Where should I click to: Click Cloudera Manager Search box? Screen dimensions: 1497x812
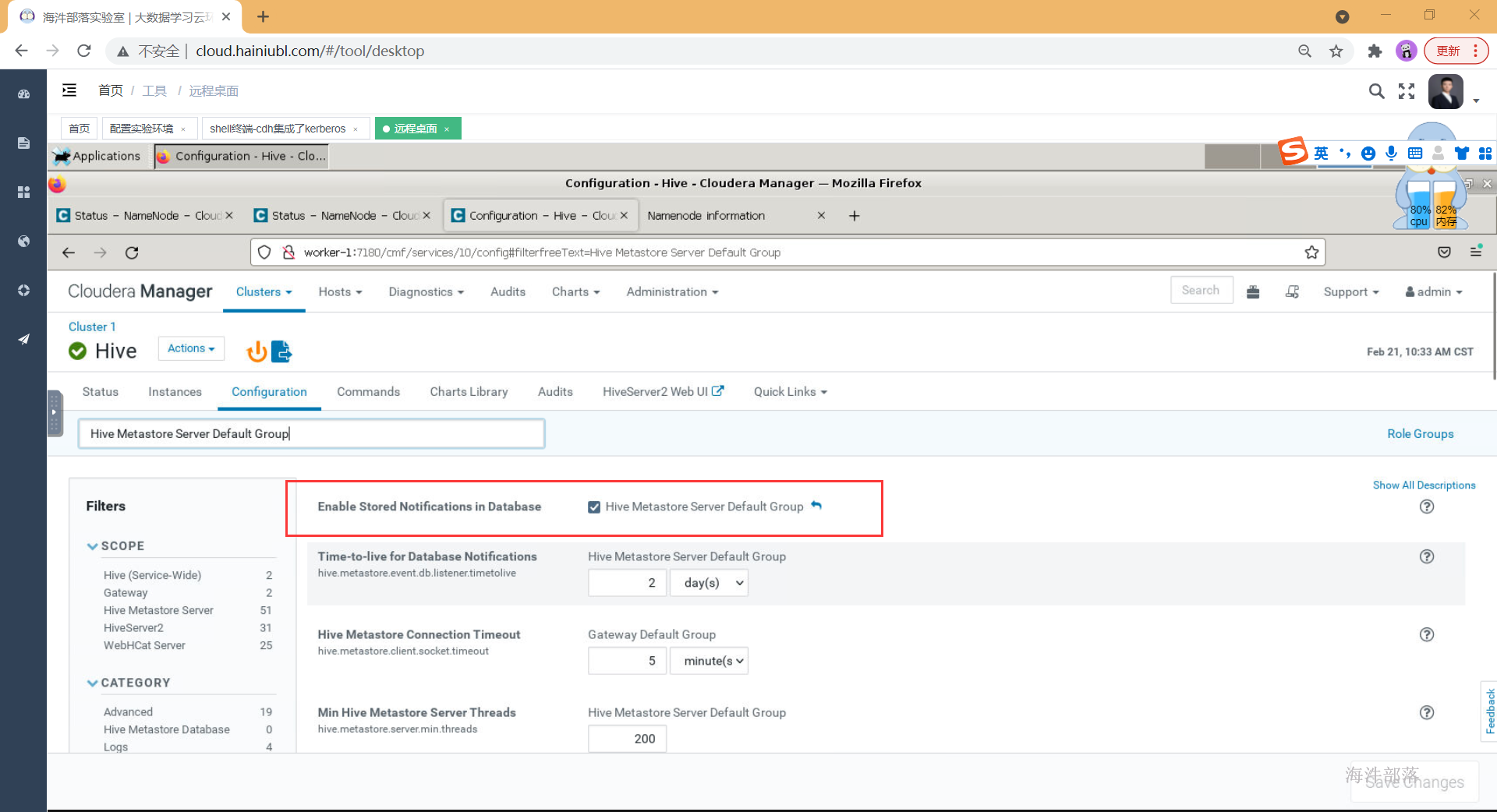pos(1201,290)
